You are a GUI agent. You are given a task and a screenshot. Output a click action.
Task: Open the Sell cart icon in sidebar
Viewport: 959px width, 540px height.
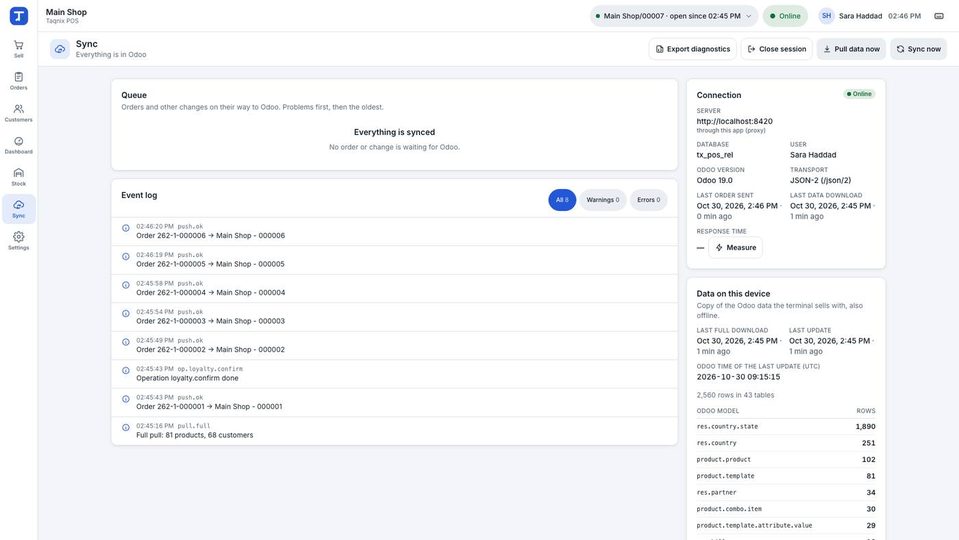pyautogui.click(x=18, y=49)
